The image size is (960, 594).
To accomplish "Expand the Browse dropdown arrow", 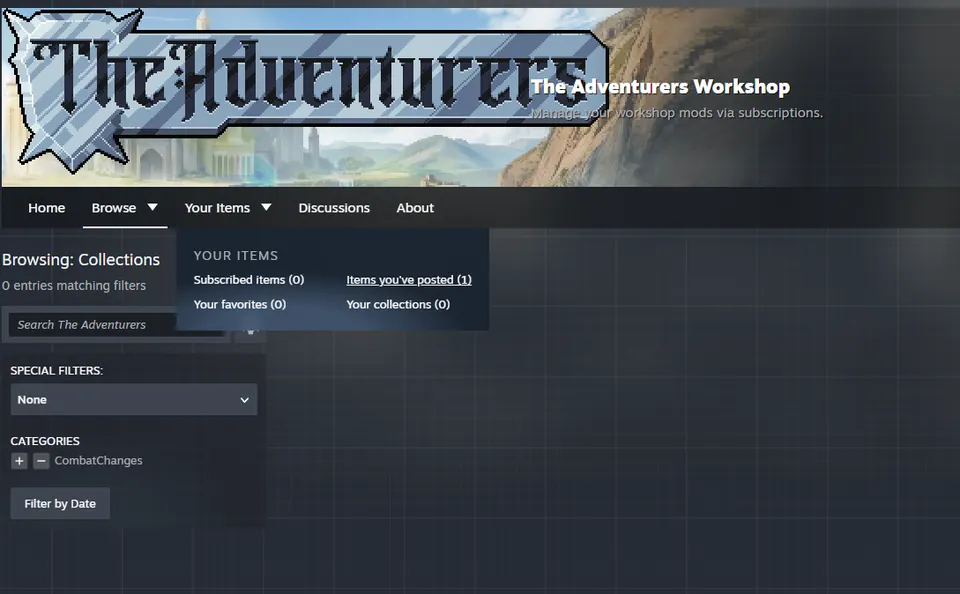I will click(152, 208).
